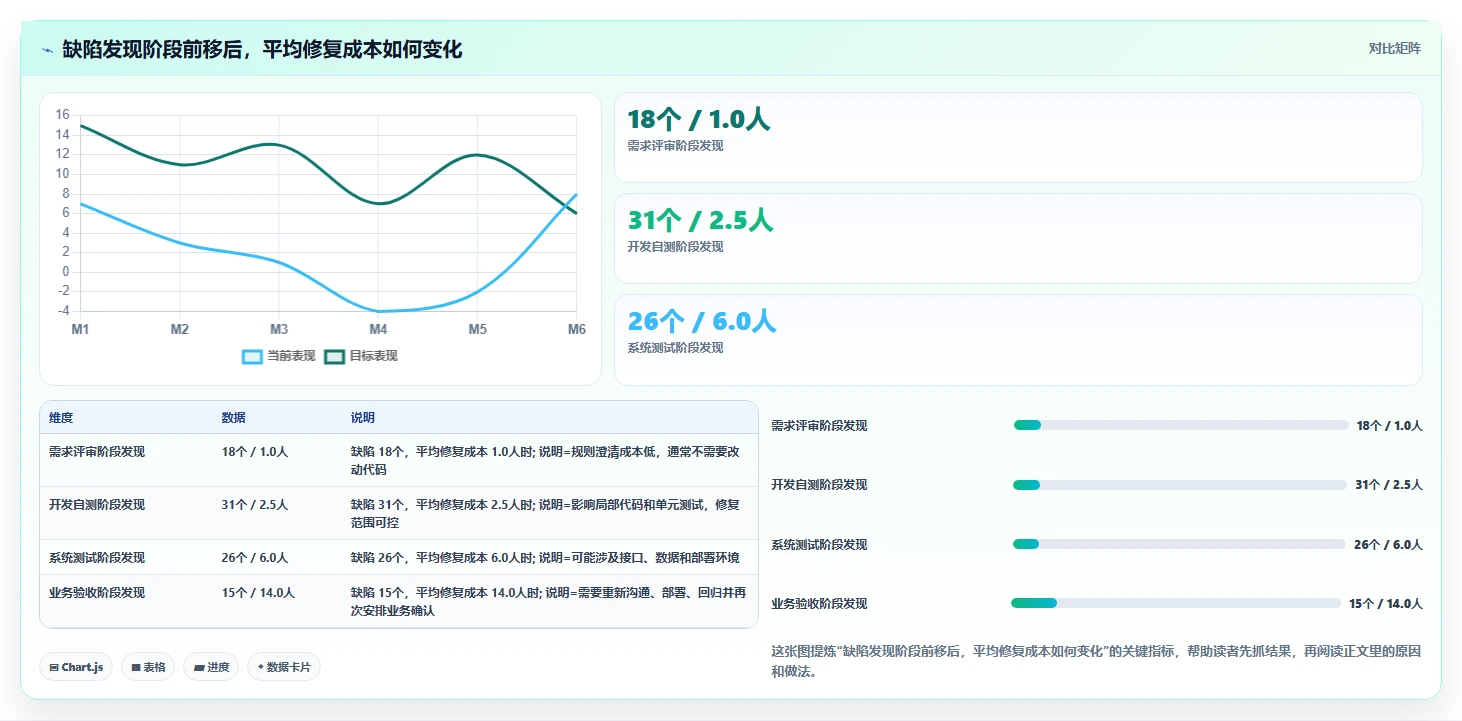Click the lightning icon beside the title
The width and height of the screenshot is (1462, 721).
[x=47, y=50]
